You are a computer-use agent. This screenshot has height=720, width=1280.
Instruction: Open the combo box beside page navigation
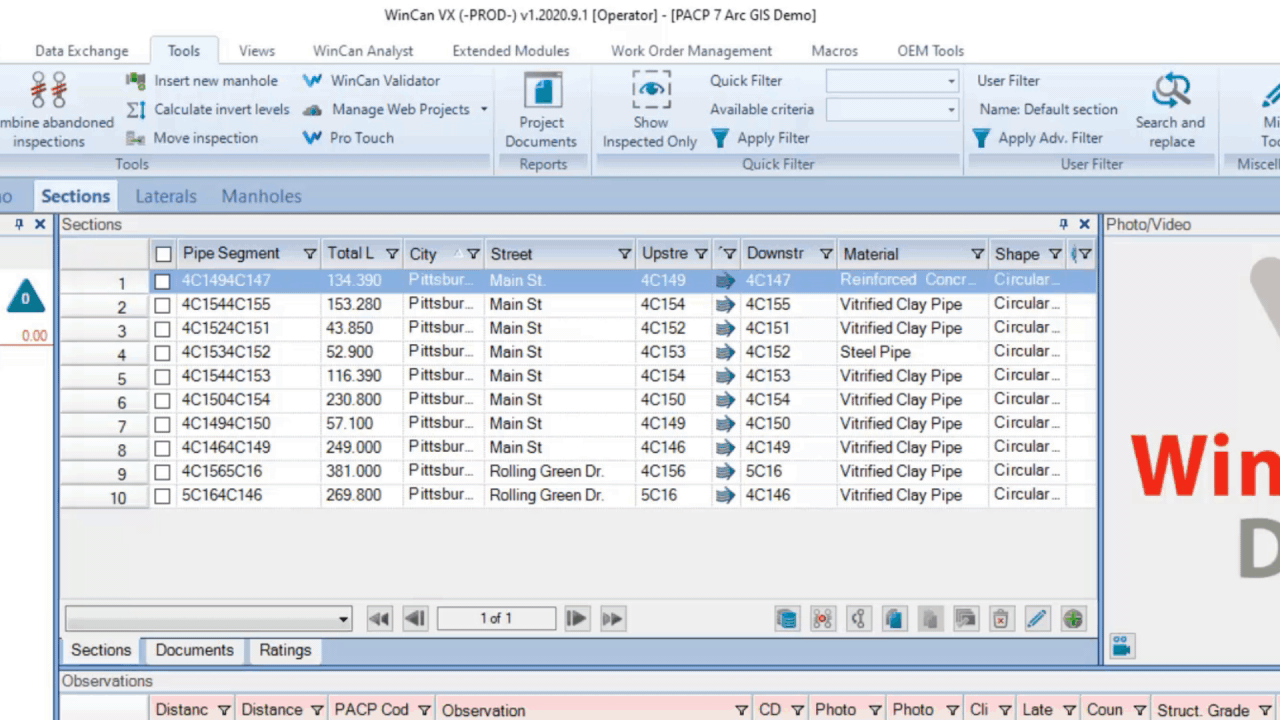pyautogui.click(x=208, y=619)
